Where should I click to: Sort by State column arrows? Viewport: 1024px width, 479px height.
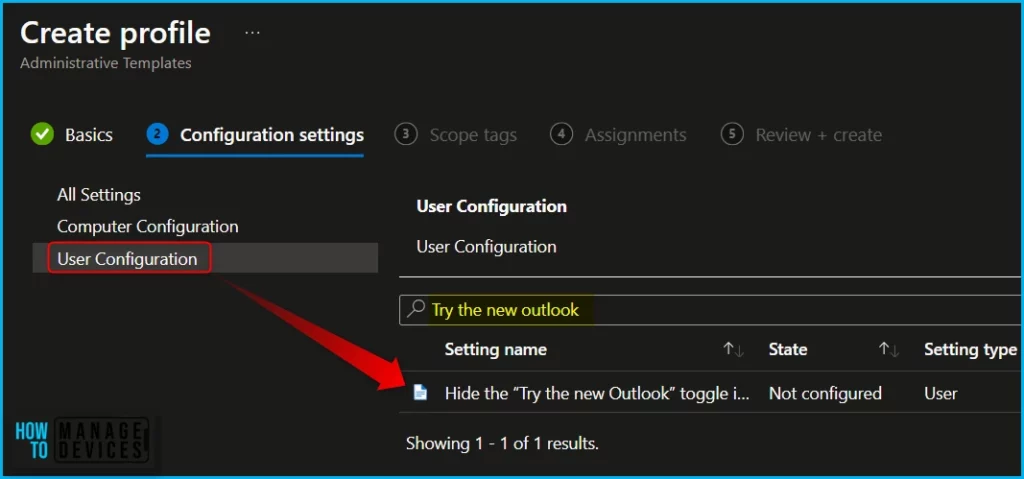[x=889, y=350]
